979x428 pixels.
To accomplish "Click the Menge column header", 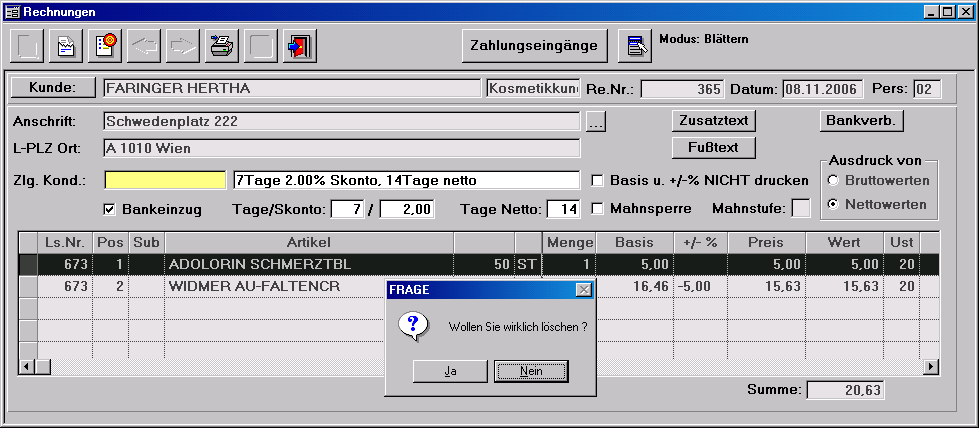I will 569,242.
